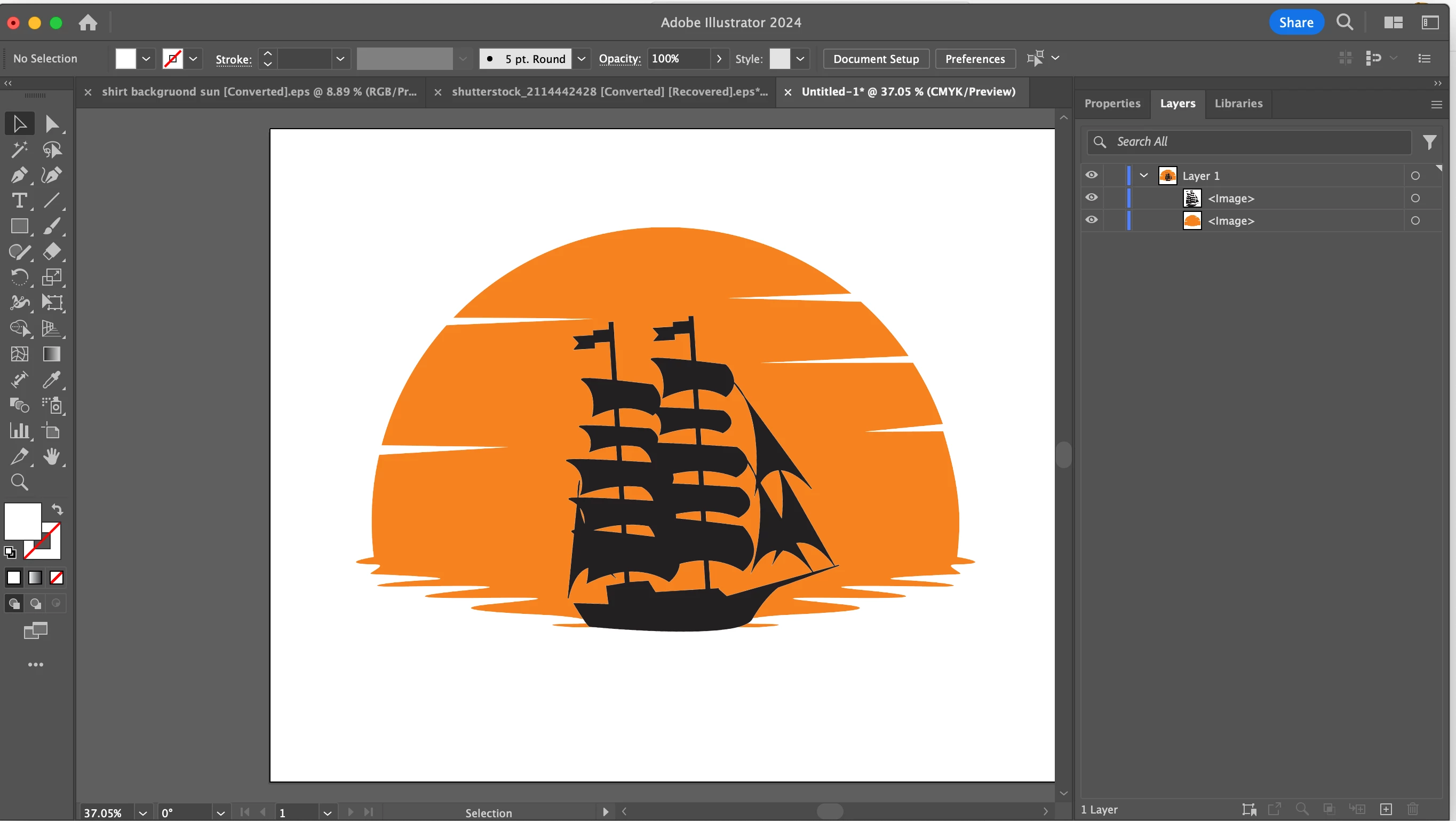Select the Pen tool
This screenshot has height=821, width=1456.
pyautogui.click(x=19, y=175)
